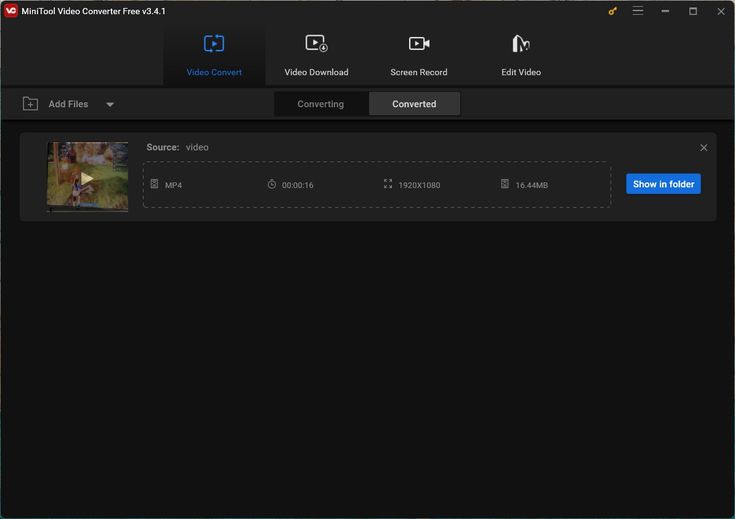Switch to the Converting list
This screenshot has height=519, width=735.
(321, 104)
